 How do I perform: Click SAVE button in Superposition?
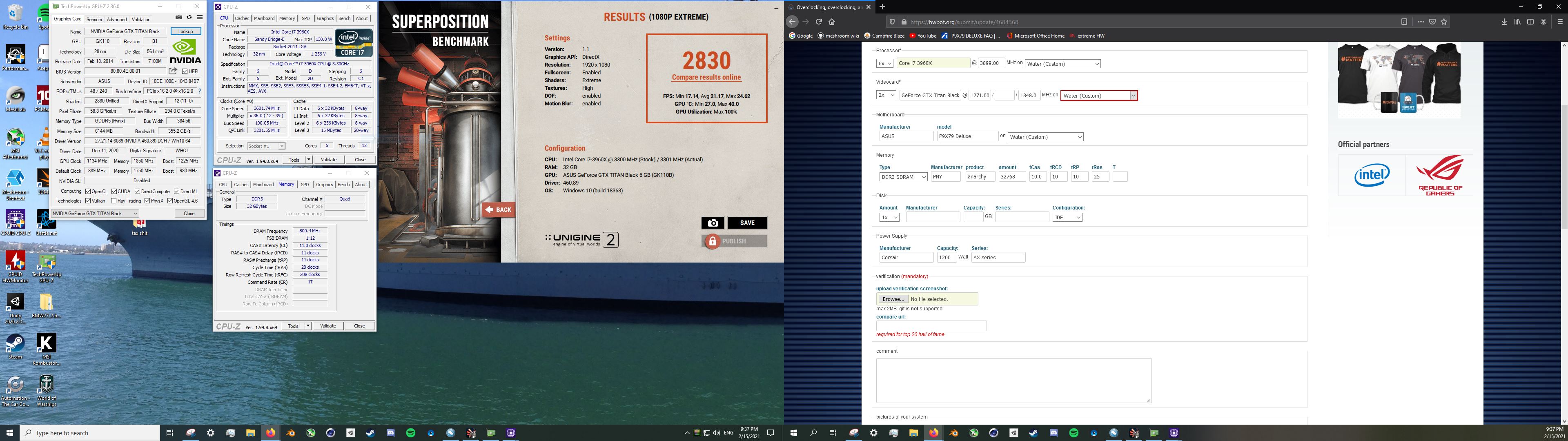pyautogui.click(x=747, y=223)
